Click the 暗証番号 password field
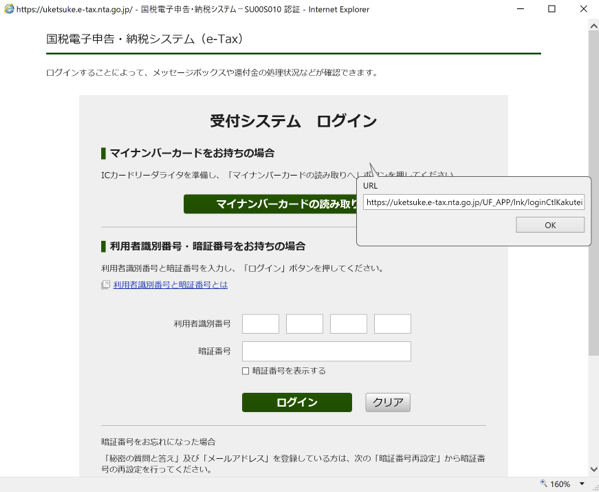This screenshot has height=492, width=599. pos(327,351)
